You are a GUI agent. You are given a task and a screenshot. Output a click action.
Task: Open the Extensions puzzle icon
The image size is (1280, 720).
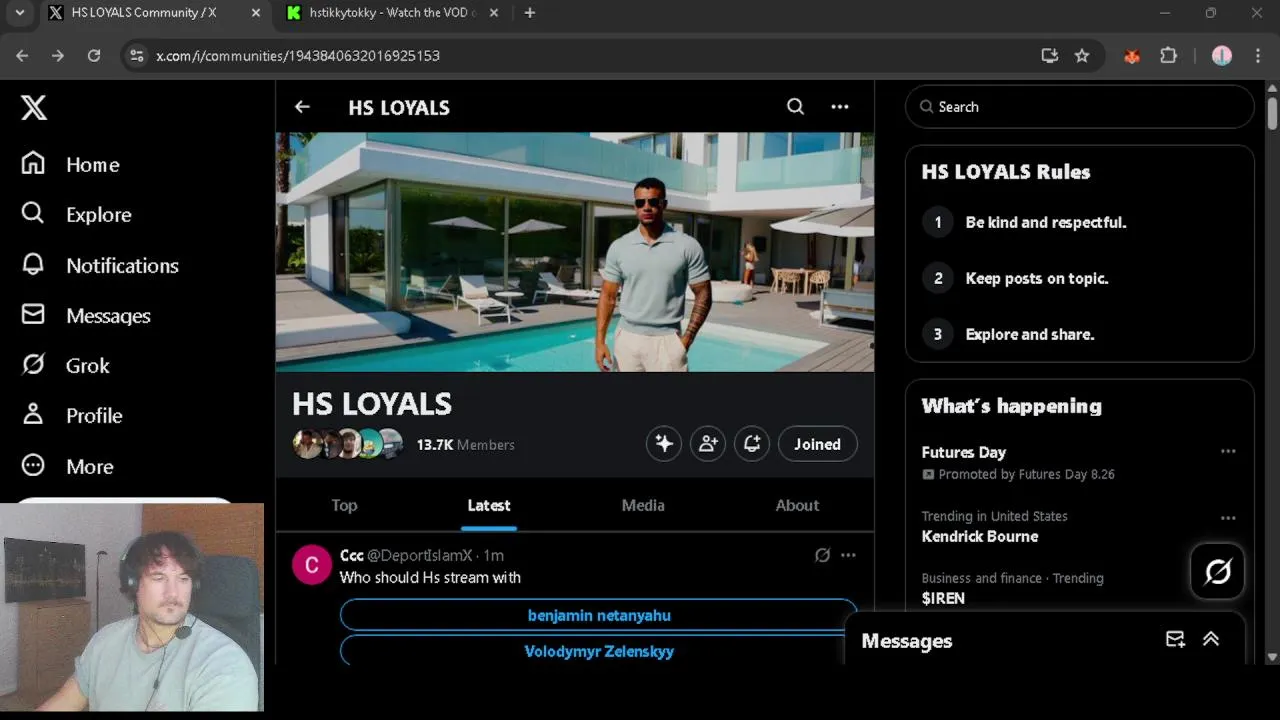[1168, 56]
